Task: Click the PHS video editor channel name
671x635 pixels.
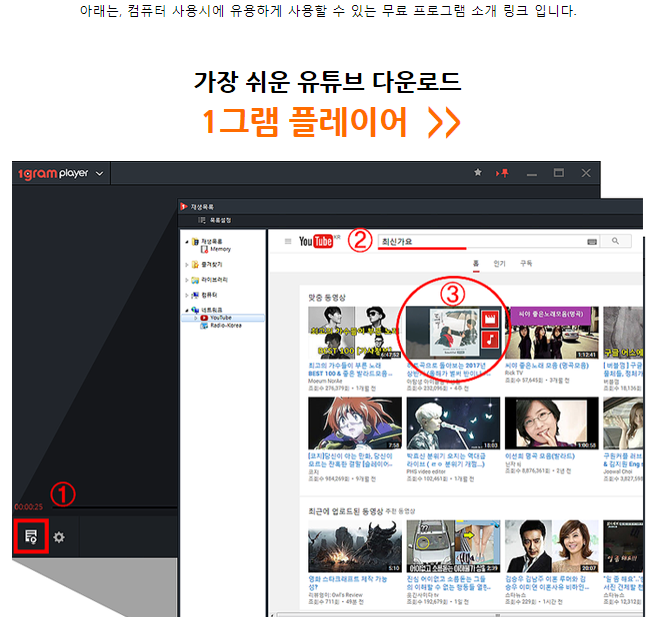Action: coord(426,472)
